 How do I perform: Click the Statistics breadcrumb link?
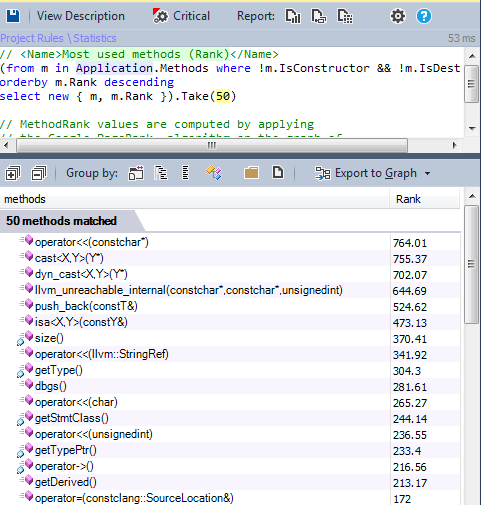pos(95,38)
